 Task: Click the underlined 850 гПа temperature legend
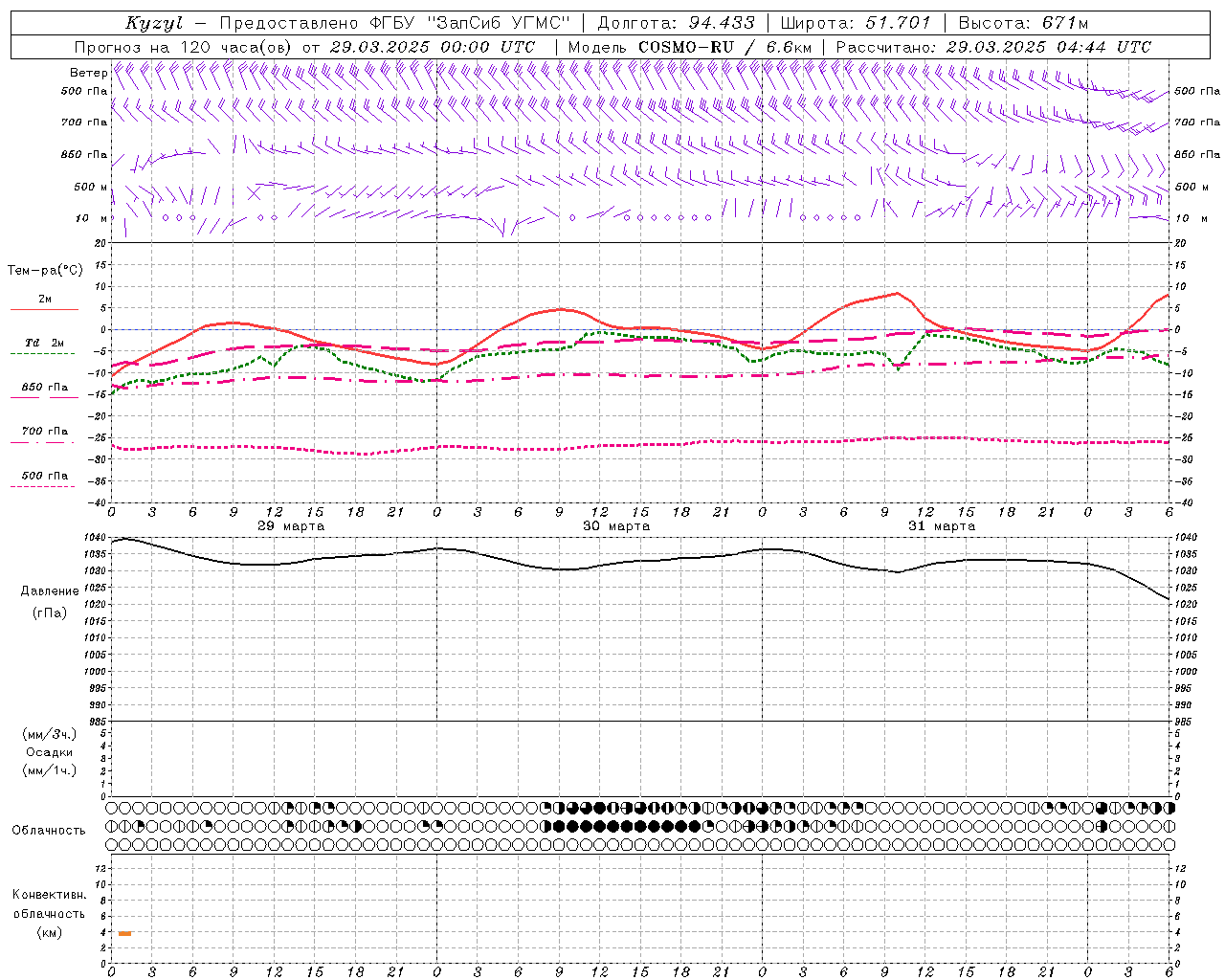(x=45, y=388)
